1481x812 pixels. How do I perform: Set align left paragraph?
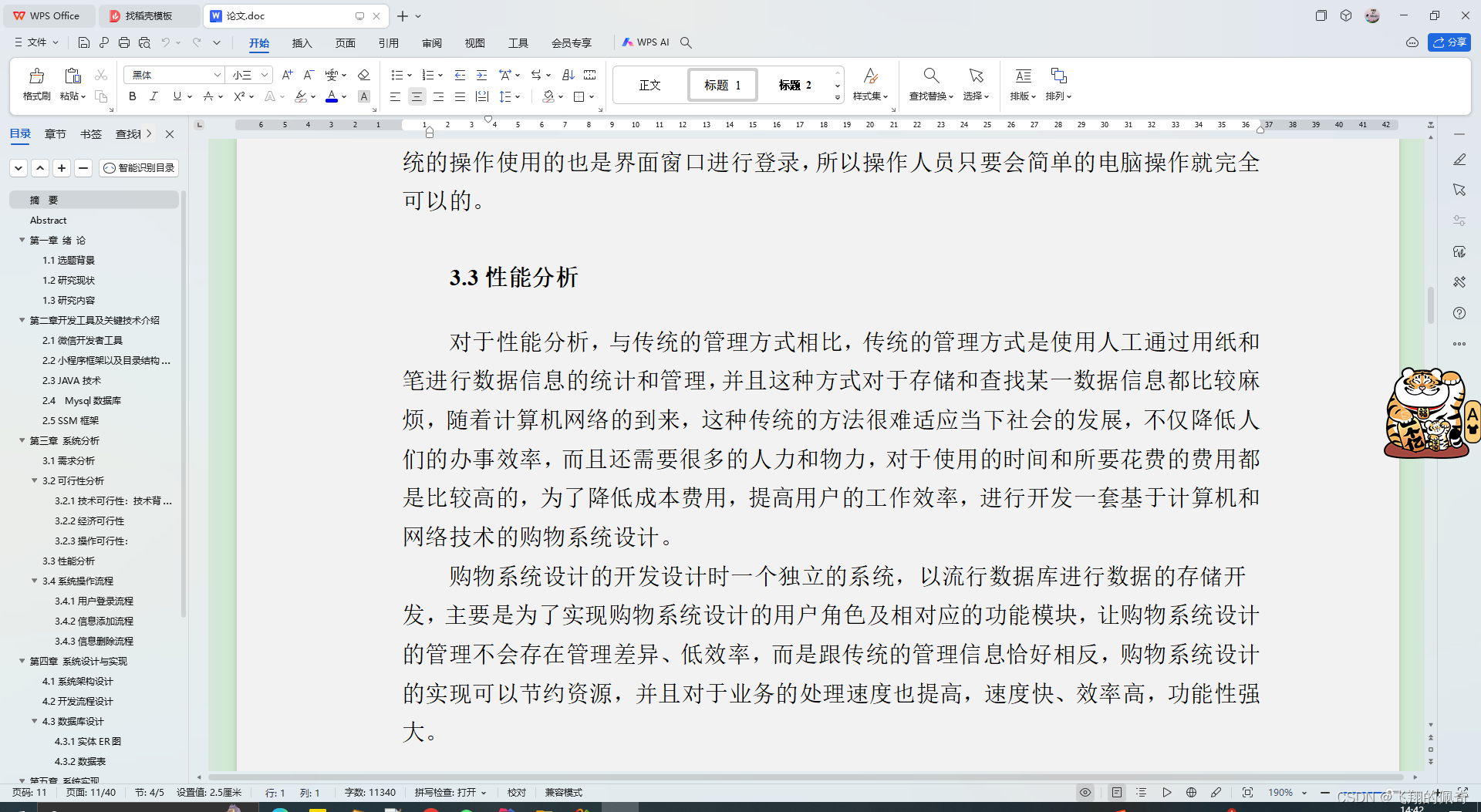point(395,96)
